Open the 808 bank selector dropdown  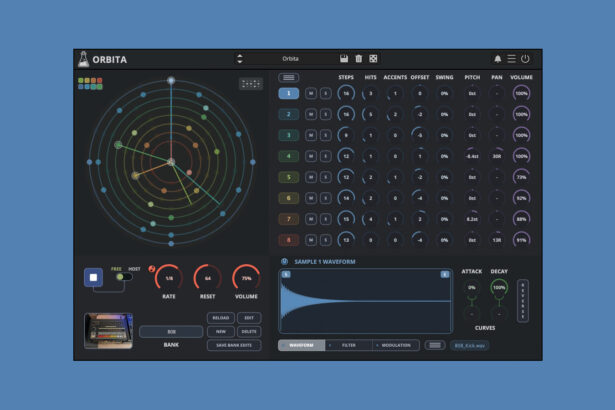[171, 332]
